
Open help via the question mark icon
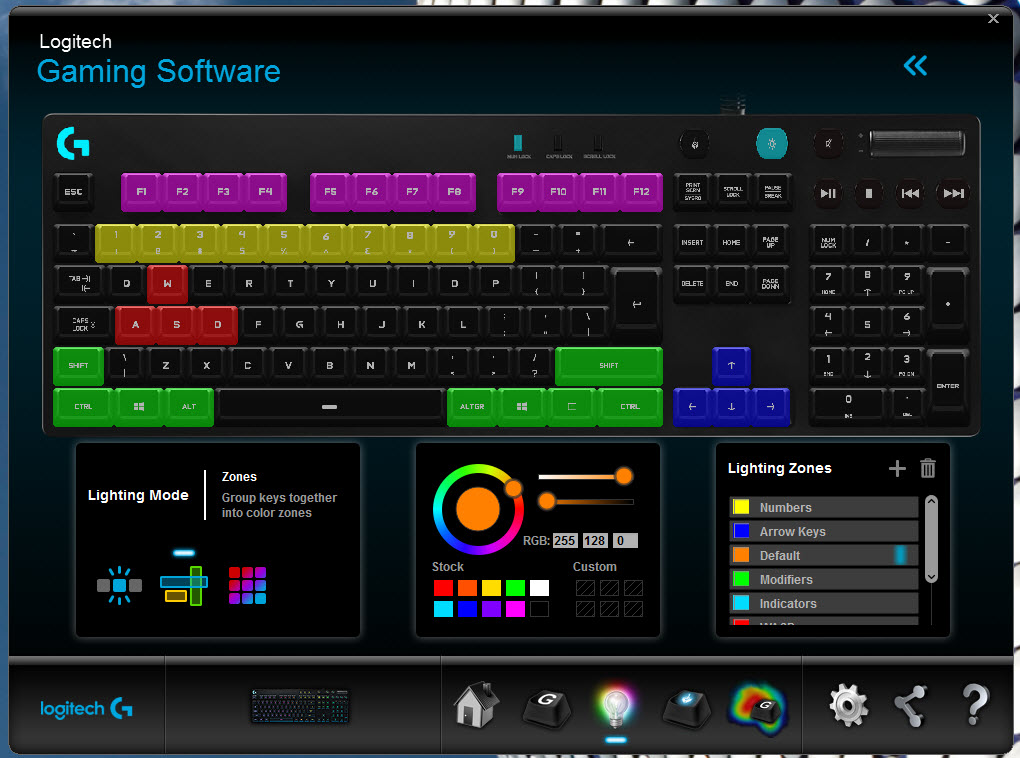[x=974, y=705]
